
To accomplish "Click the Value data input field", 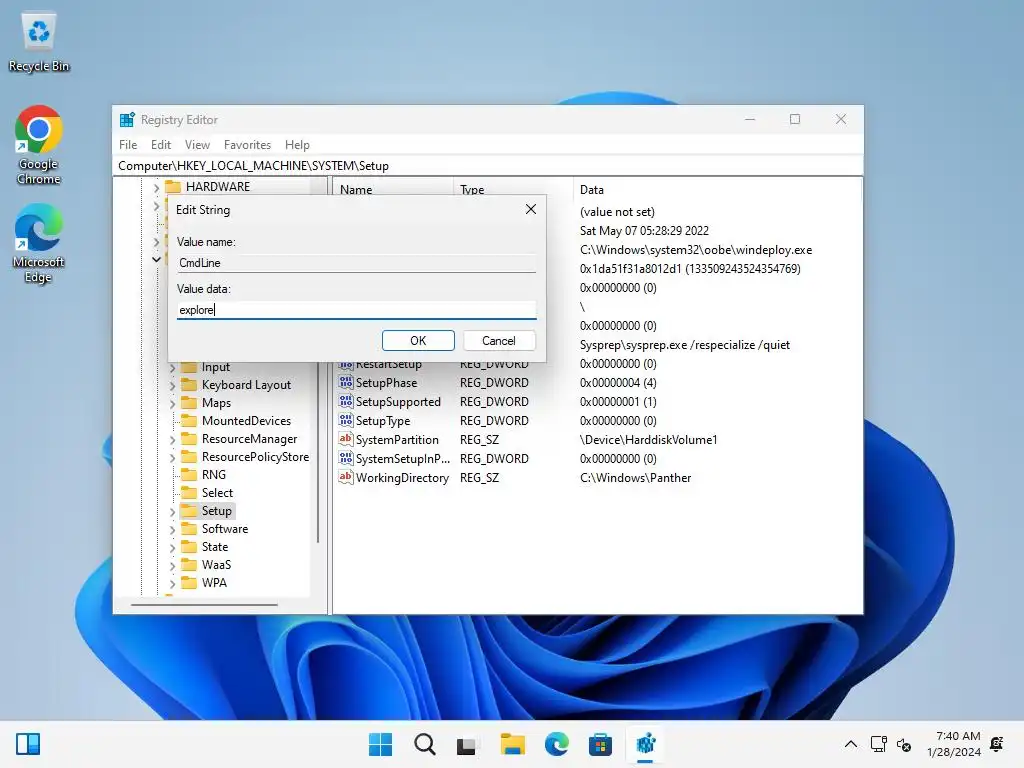I will tap(357, 310).
